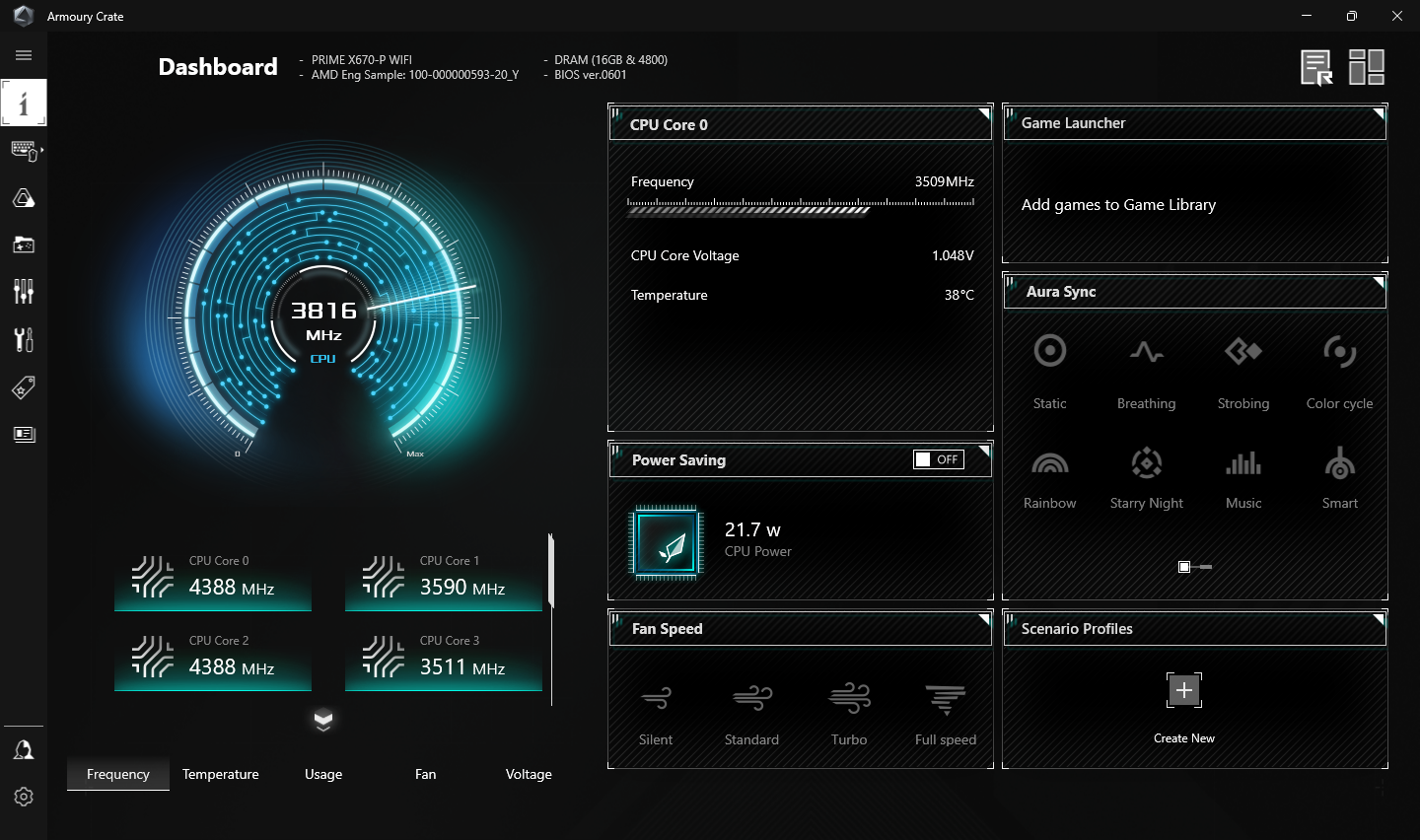Screen dimensions: 1420x840
Task: Pick the Starry Night lighting effect
Action: (x=1146, y=478)
